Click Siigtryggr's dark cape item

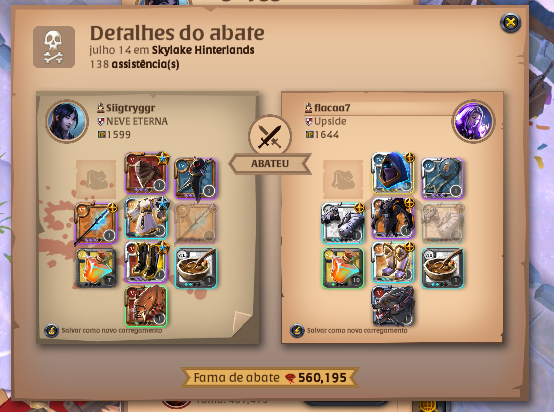pos(195,178)
